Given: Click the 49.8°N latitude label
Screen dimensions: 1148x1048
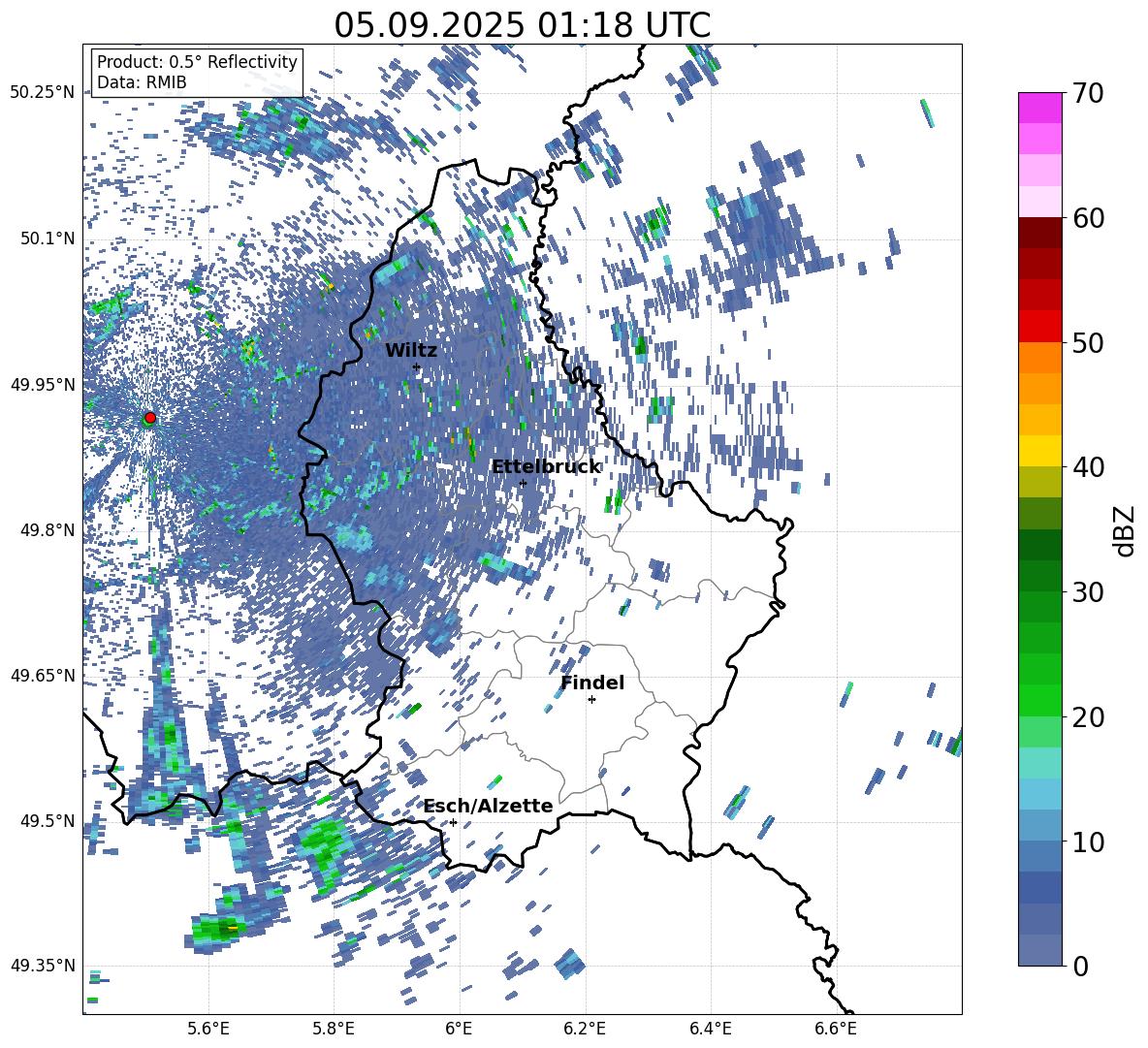Looking at the screenshot, I should coord(47,530).
